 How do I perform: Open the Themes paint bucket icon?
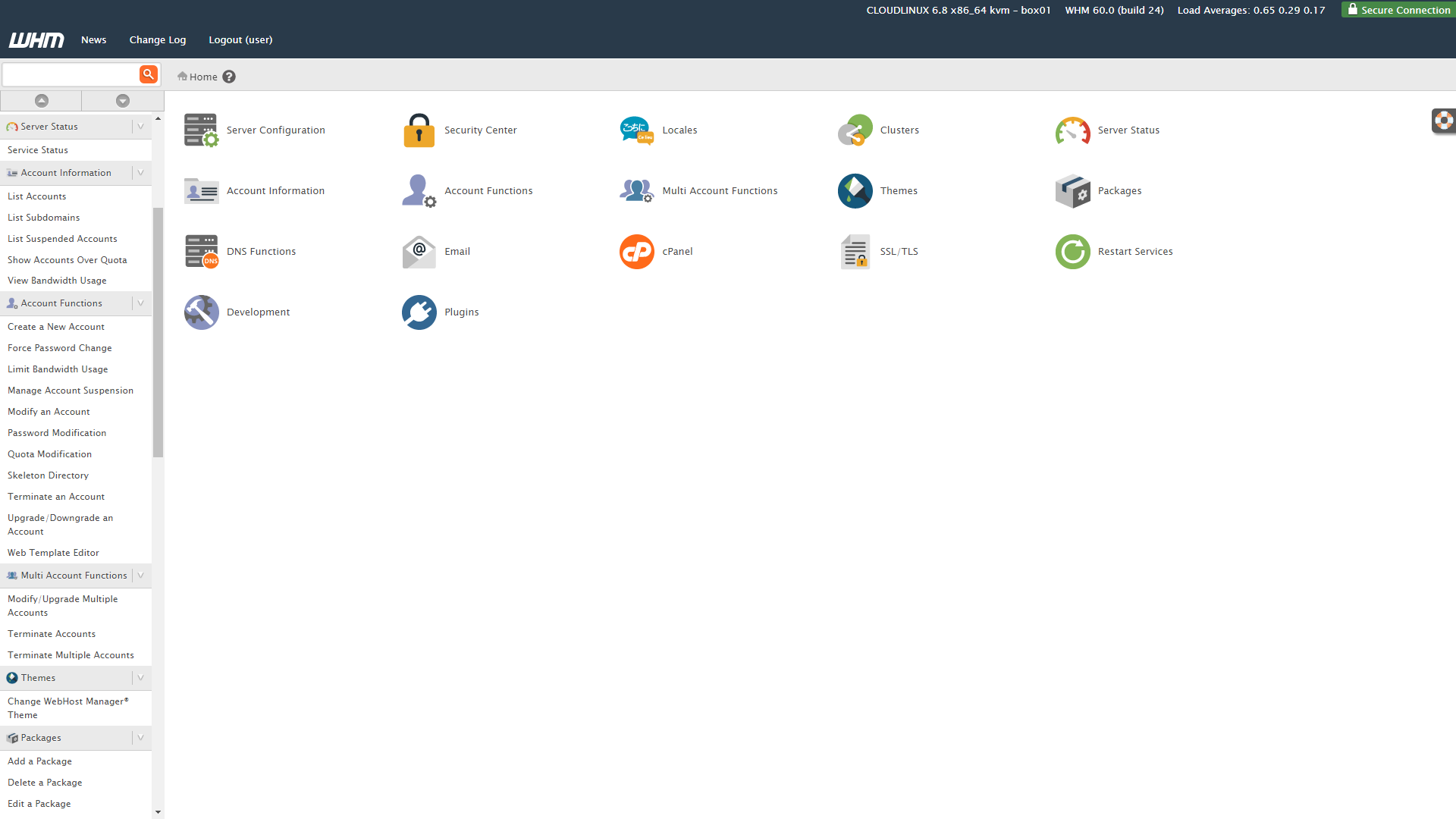855,191
